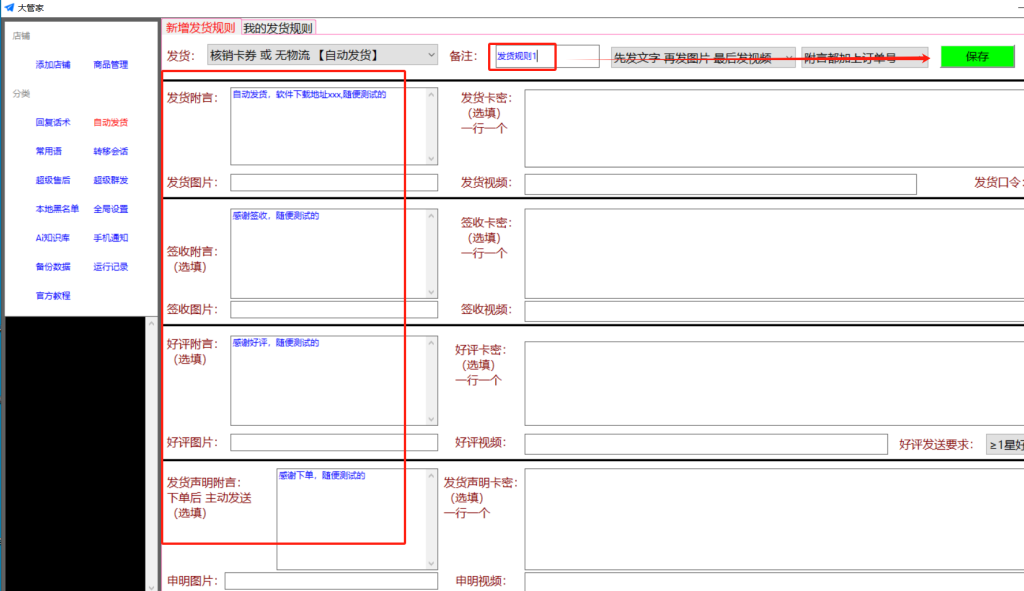
Task: Open 回复话术 in sidebar
Action: tap(53, 122)
